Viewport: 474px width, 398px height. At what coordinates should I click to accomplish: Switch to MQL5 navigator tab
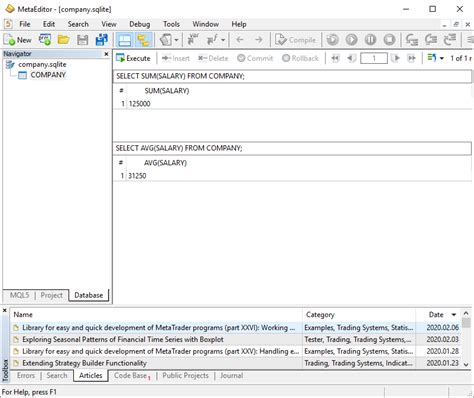click(x=19, y=295)
